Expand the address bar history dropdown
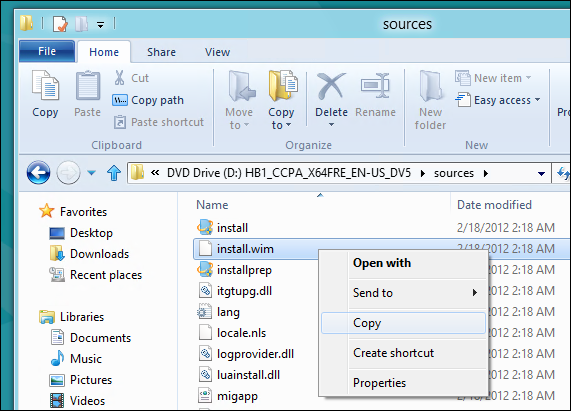 [x=542, y=174]
